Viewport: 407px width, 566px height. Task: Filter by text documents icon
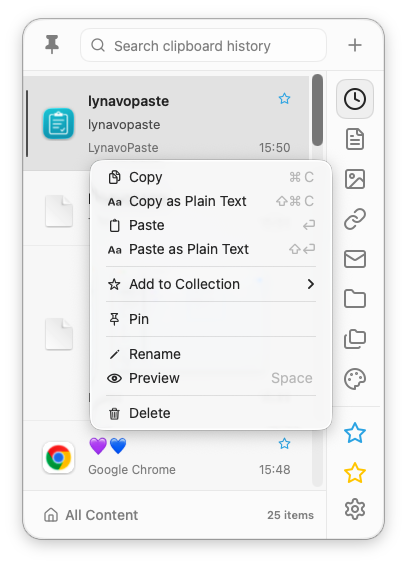355,139
